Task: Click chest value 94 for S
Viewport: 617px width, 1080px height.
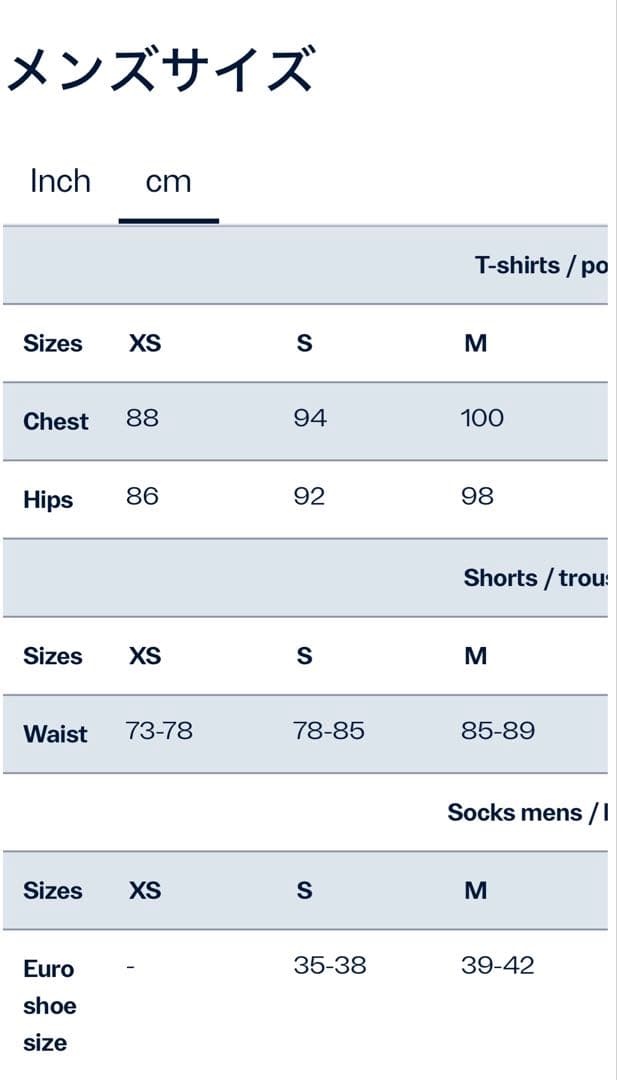Action: [310, 418]
